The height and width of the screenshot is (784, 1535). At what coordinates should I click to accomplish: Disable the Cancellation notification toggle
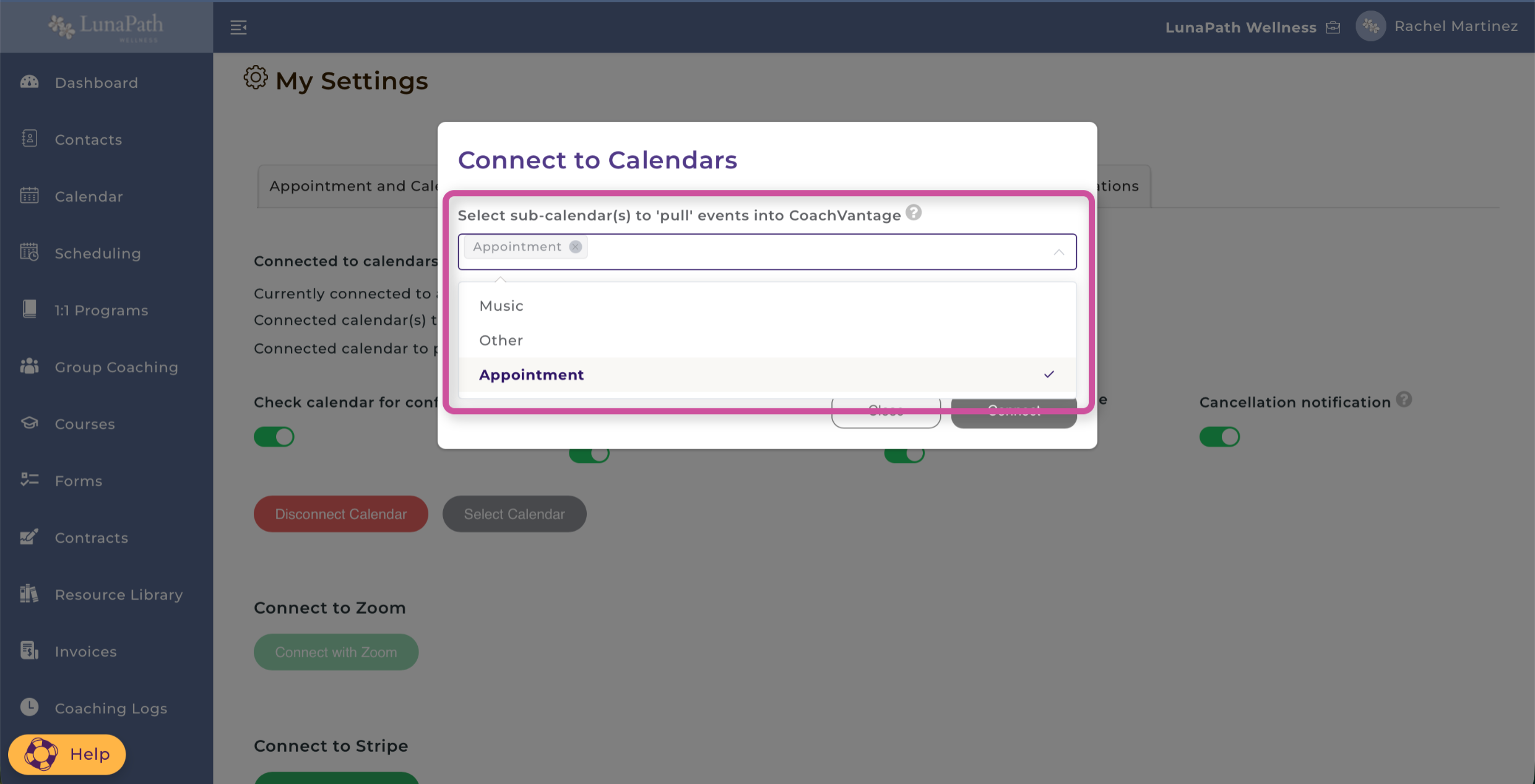pyautogui.click(x=1219, y=437)
